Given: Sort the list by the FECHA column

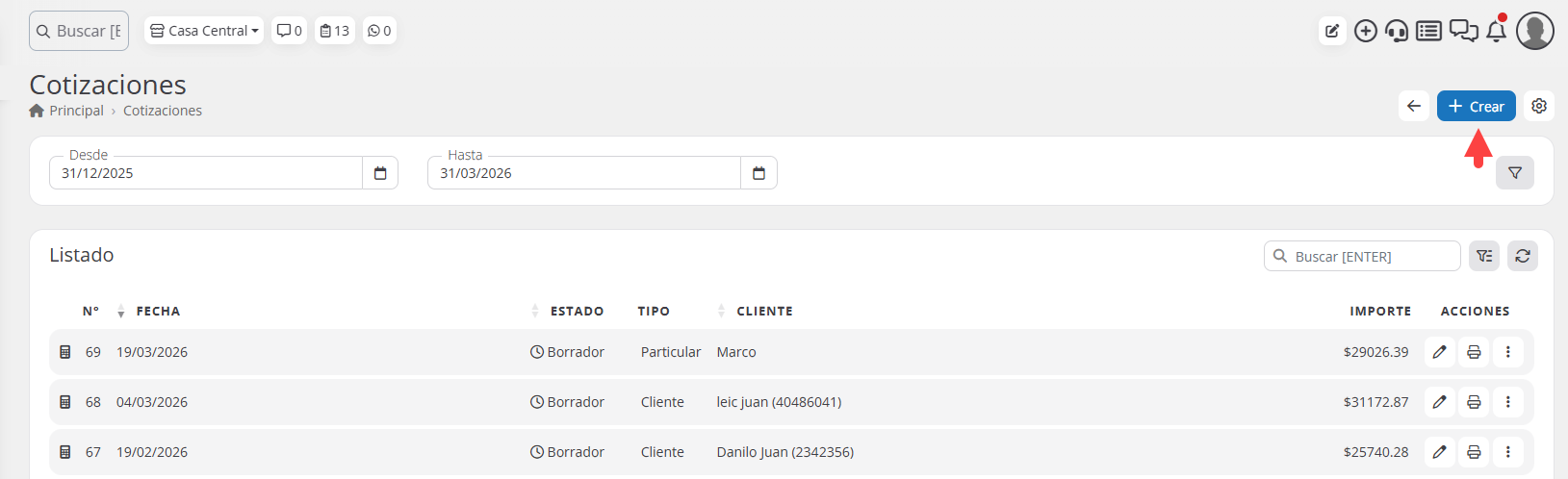Looking at the screenshot, I should click(158, 312).
